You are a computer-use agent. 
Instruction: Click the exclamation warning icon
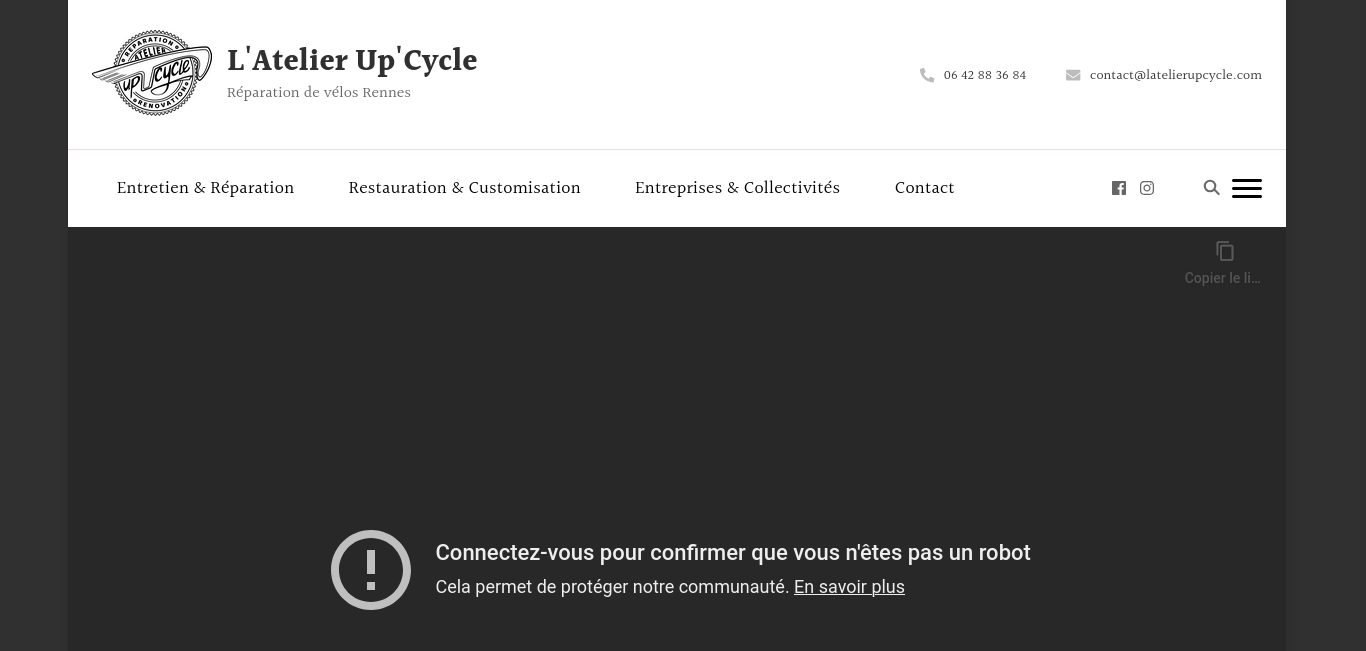[371, 570]
